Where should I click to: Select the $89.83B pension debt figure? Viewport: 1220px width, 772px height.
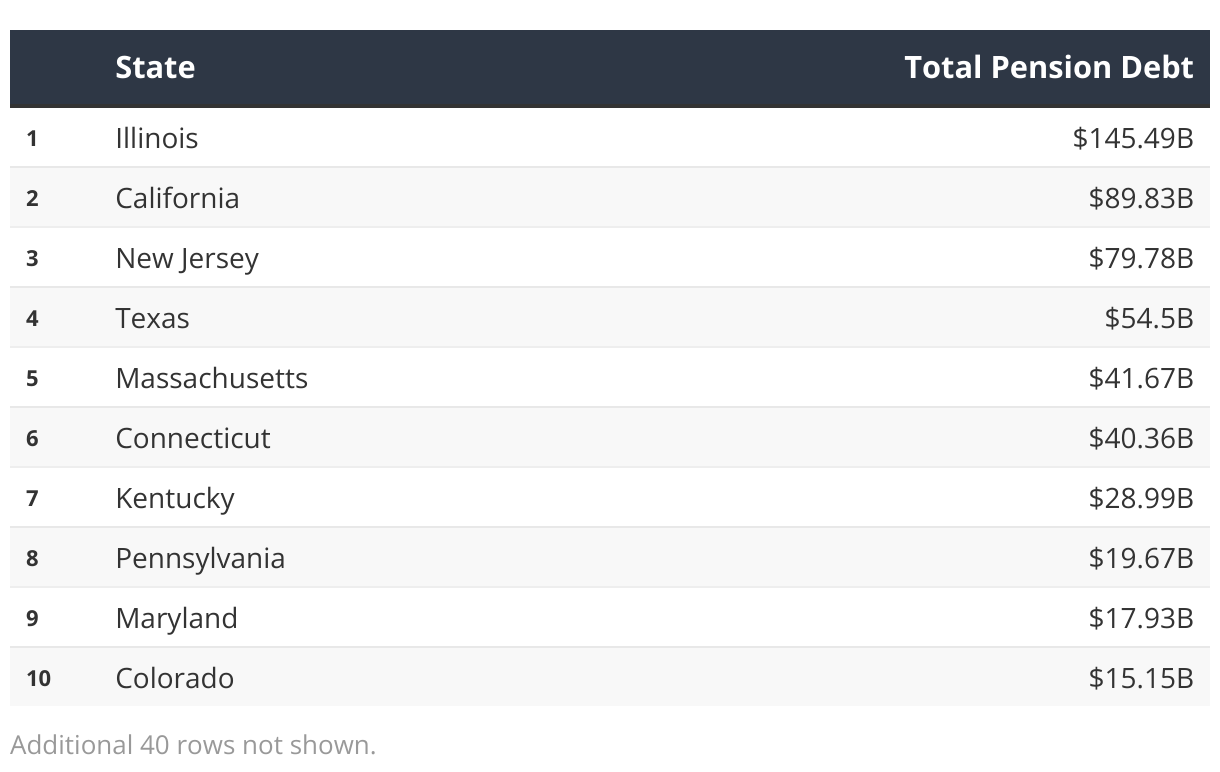[x=1140, y=198]
